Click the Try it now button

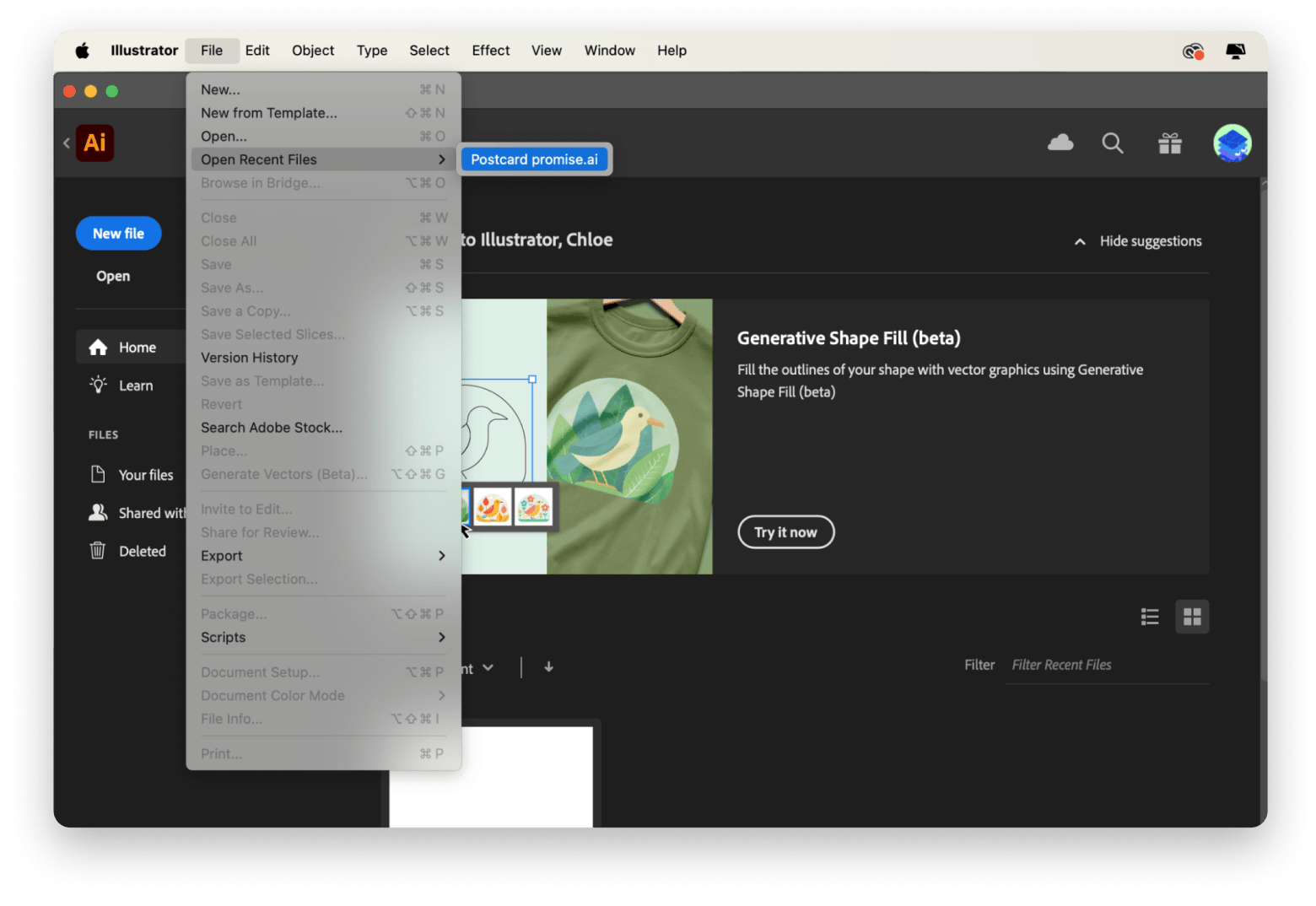785,532
